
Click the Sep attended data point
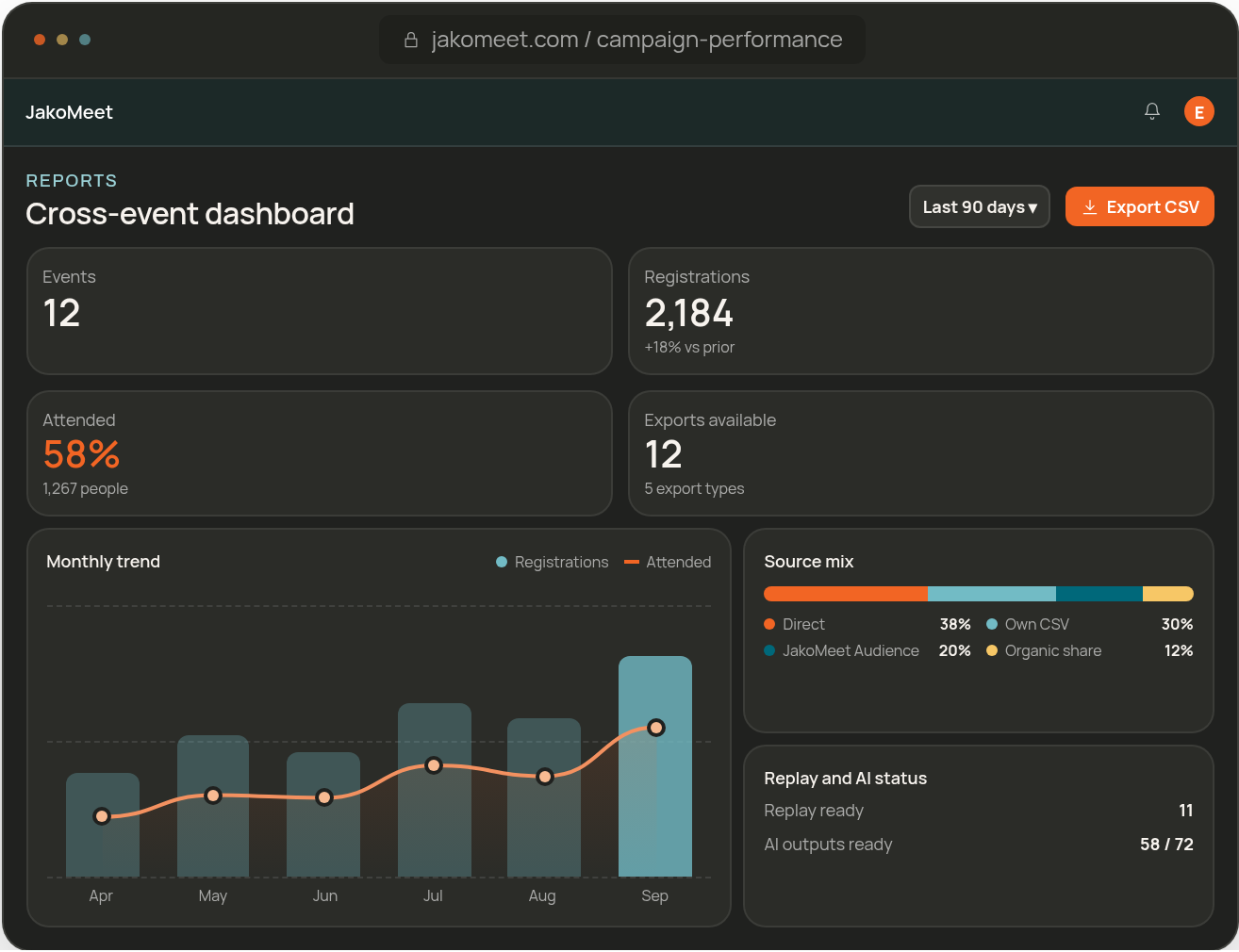tap(656, 728)
